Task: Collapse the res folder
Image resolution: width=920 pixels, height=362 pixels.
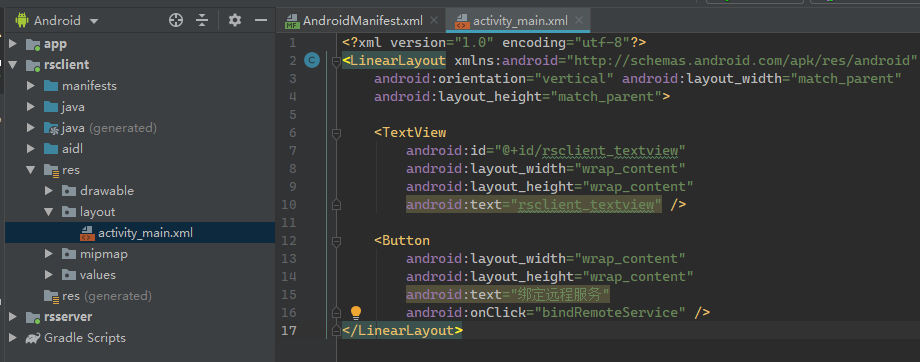Action: click(x=32, y=170)
